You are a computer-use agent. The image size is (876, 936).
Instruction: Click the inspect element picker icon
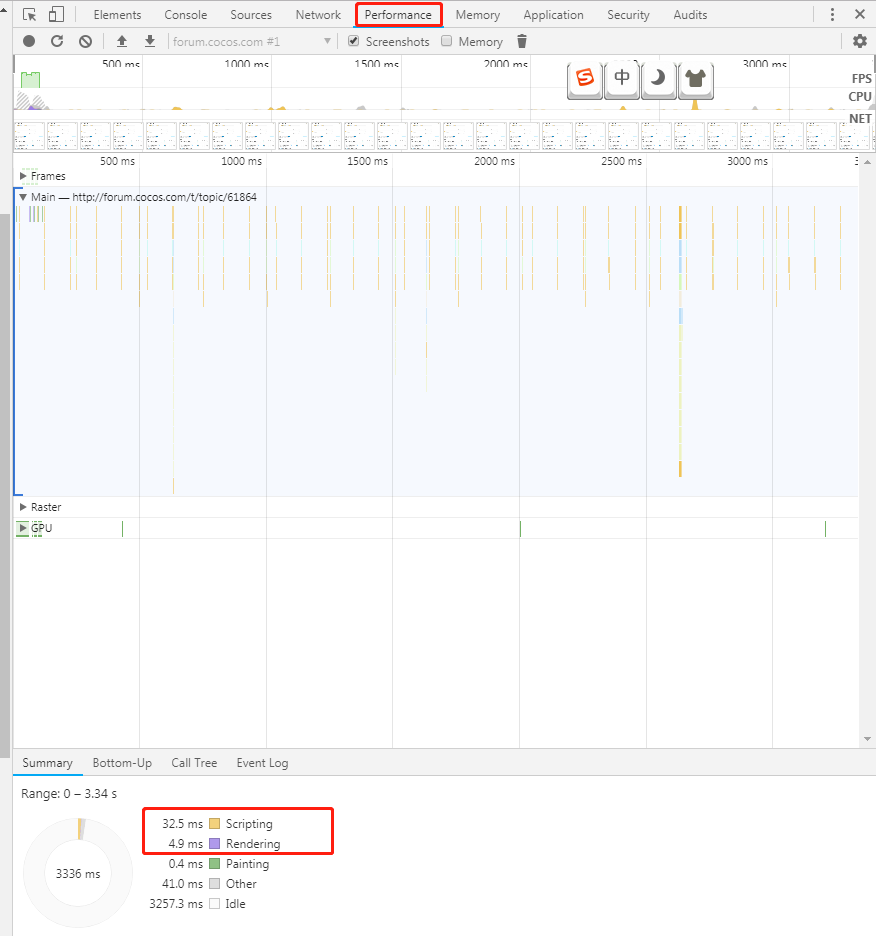pos(29,14)
